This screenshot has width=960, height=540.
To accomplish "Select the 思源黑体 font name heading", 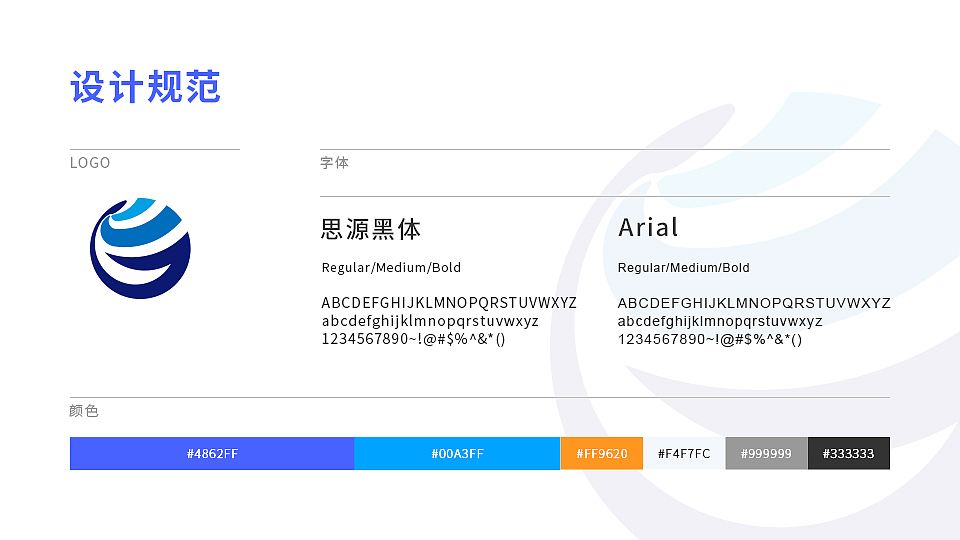I will click(371, 229).
